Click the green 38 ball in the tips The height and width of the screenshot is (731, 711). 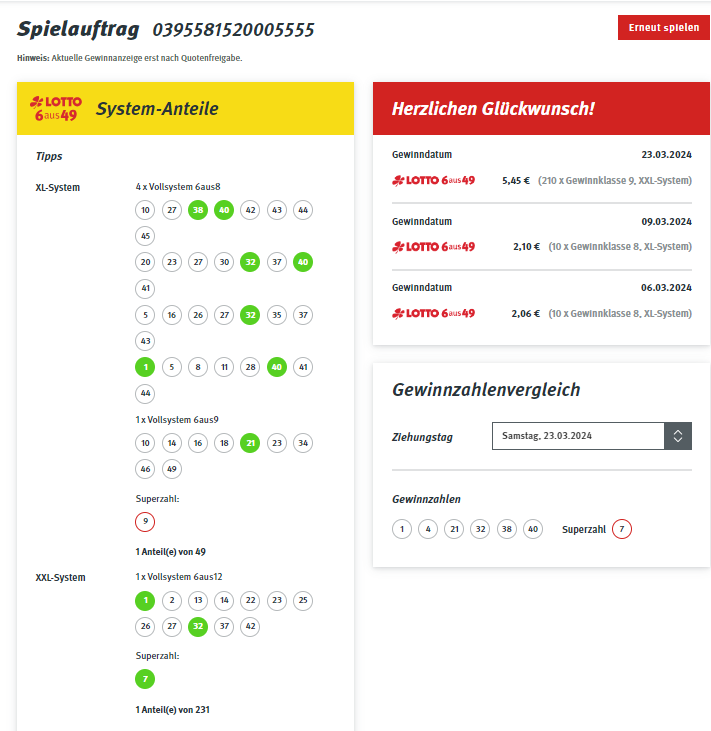pos(198,210)
